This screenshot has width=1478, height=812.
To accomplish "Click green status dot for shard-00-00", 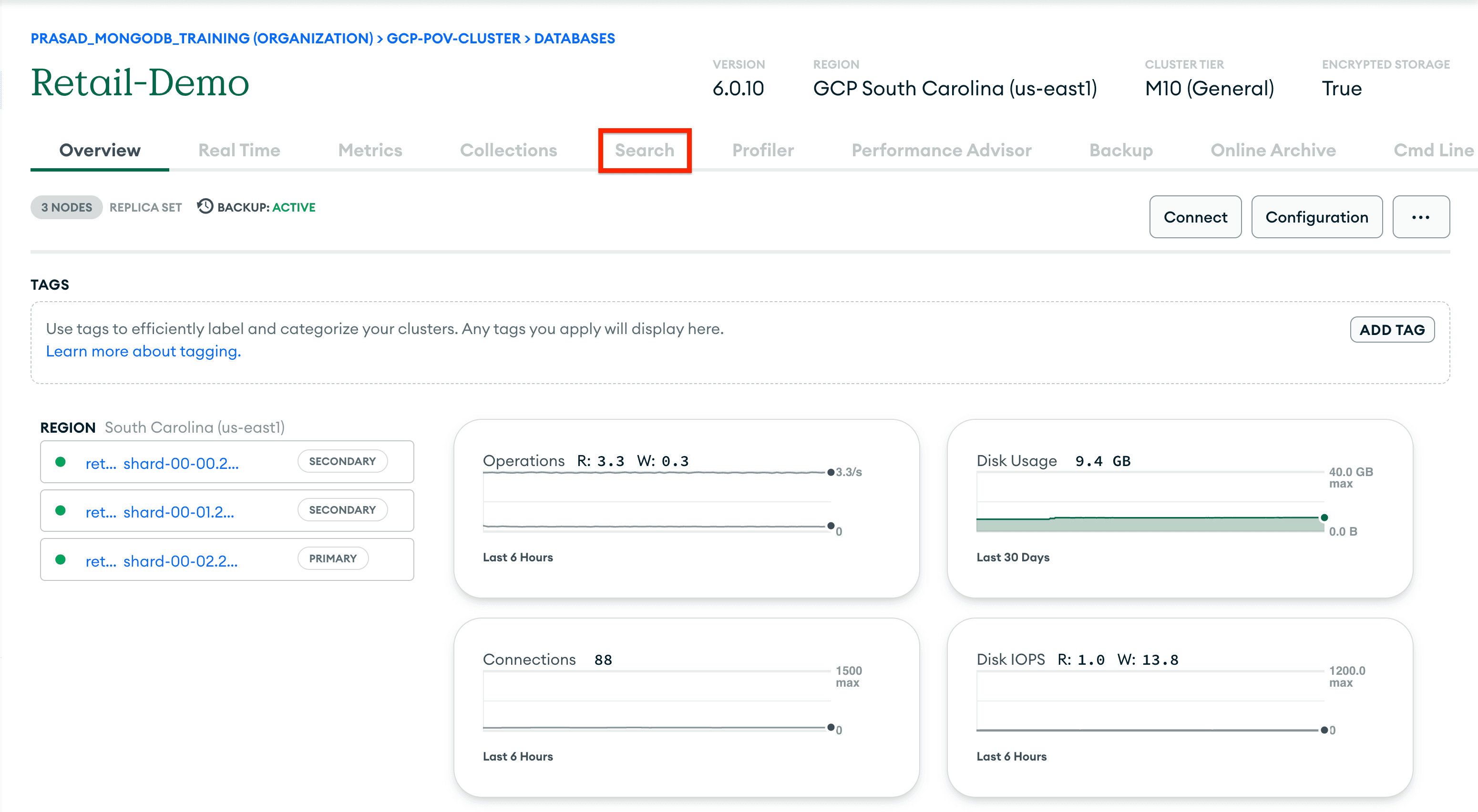I will [60, 462].
